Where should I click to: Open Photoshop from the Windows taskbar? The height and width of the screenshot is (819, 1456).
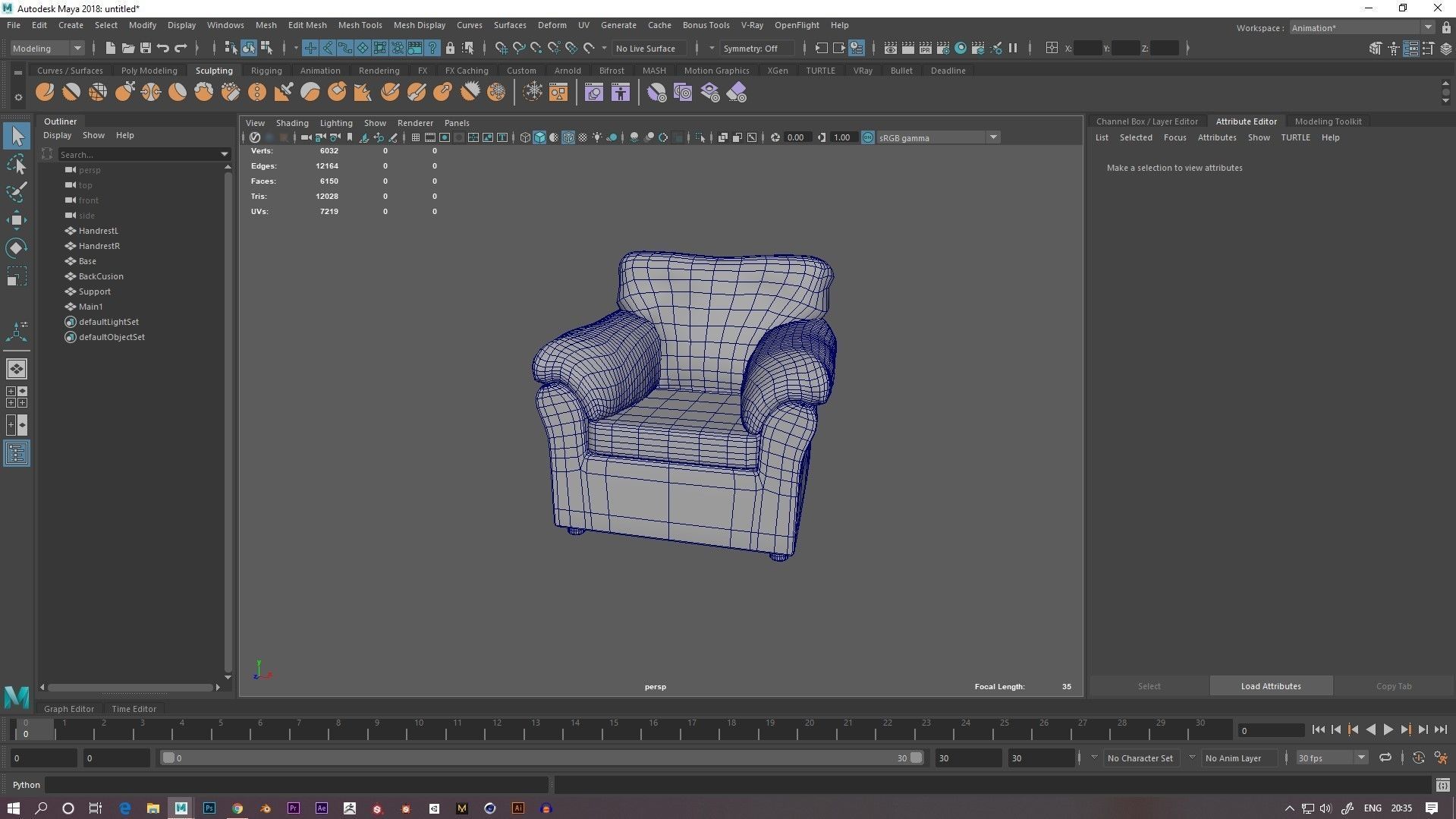click(x=209, y=808)
